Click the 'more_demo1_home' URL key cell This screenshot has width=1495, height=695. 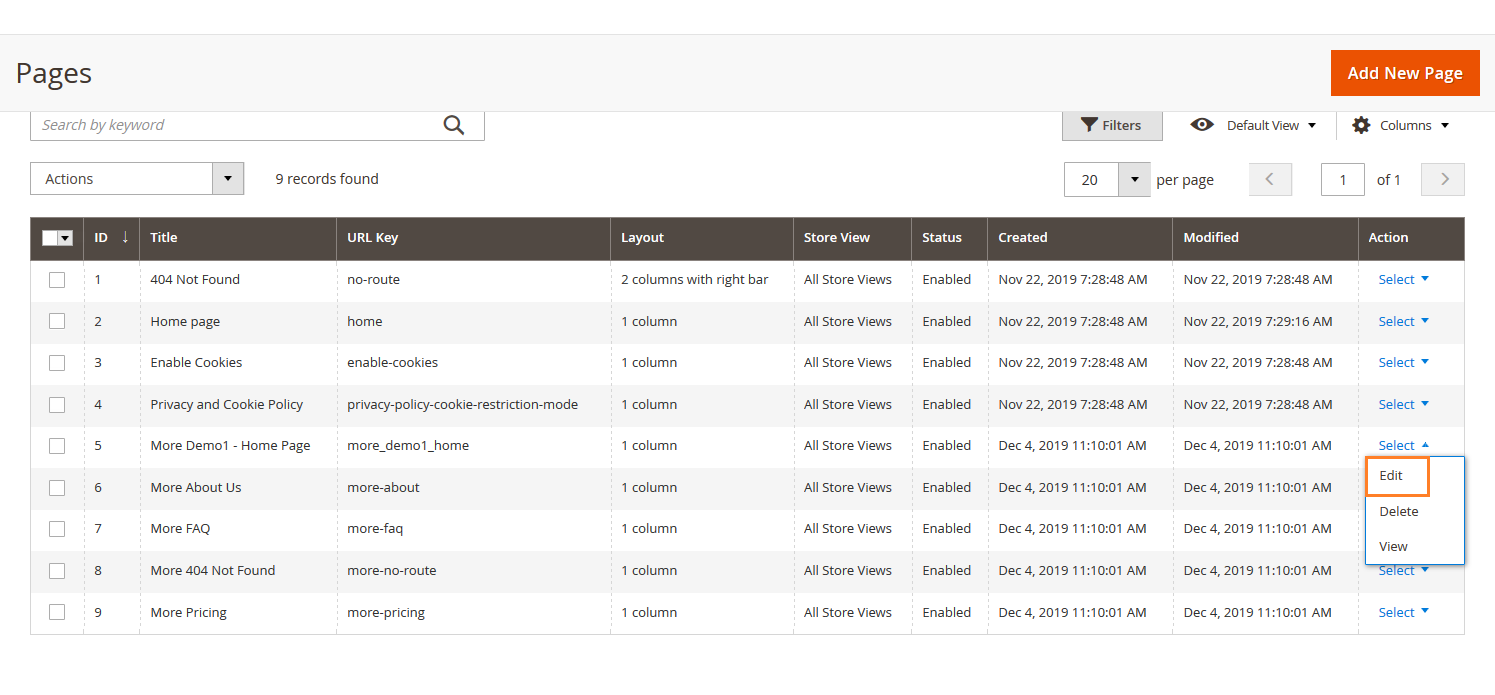[408, 446]
